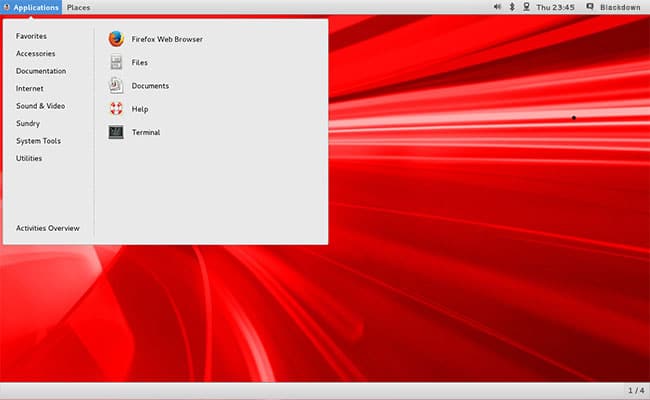Select the Internet category
650x400 pixels.
point(29,88)
